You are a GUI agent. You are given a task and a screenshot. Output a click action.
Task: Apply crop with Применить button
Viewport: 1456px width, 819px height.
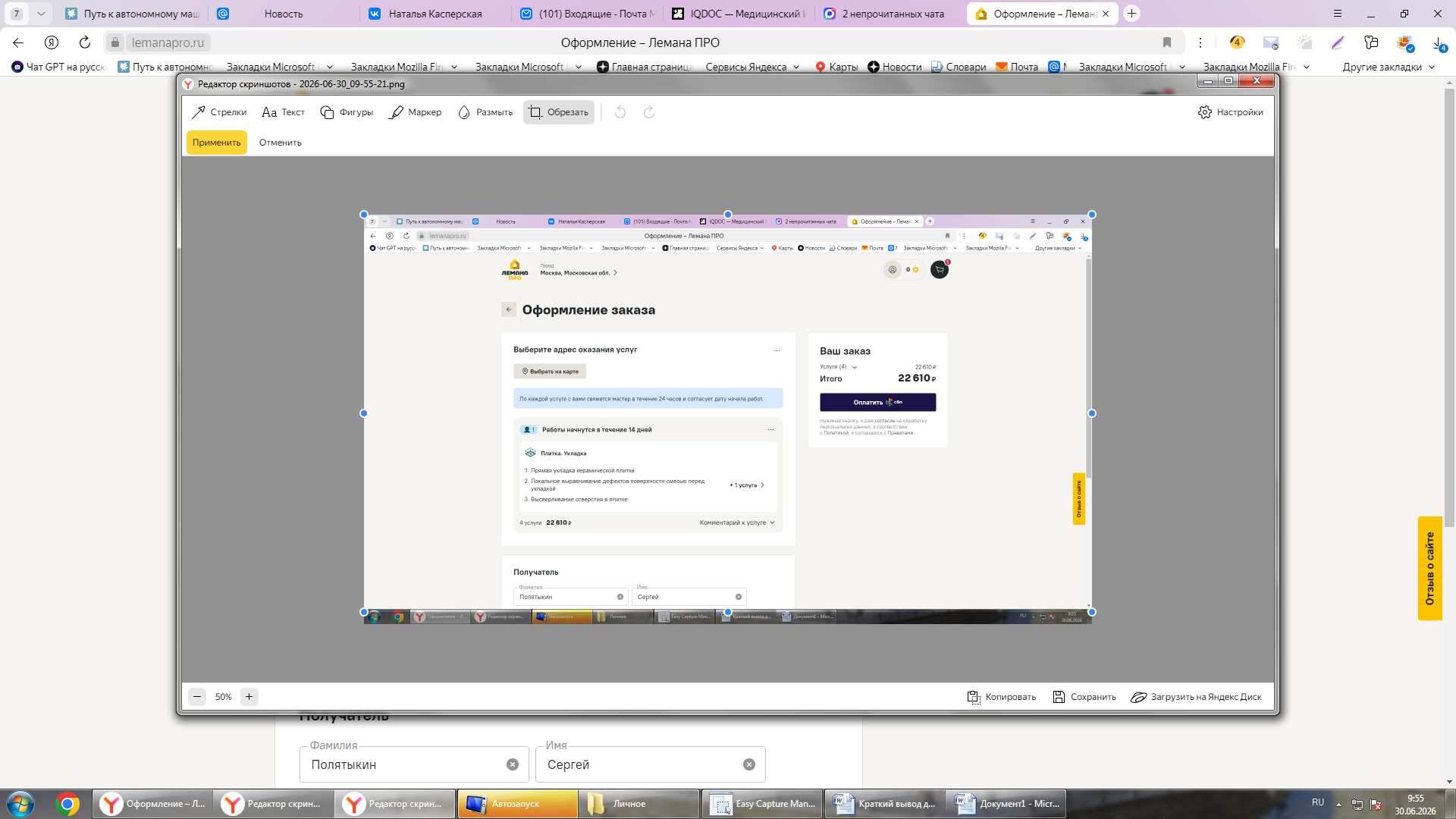(x=216, y=143)
